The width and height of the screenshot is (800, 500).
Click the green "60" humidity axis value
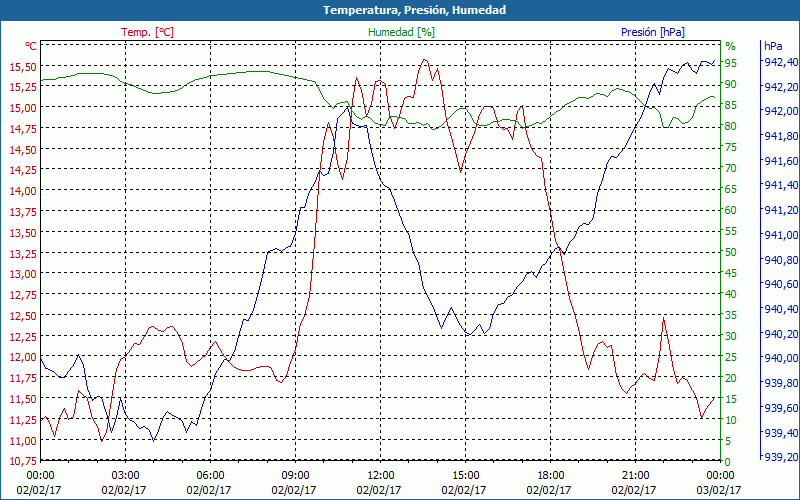pos(731,210)
